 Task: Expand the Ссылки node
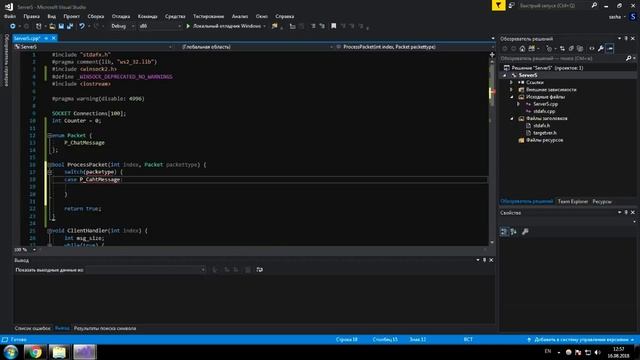[x=511, y=82]
